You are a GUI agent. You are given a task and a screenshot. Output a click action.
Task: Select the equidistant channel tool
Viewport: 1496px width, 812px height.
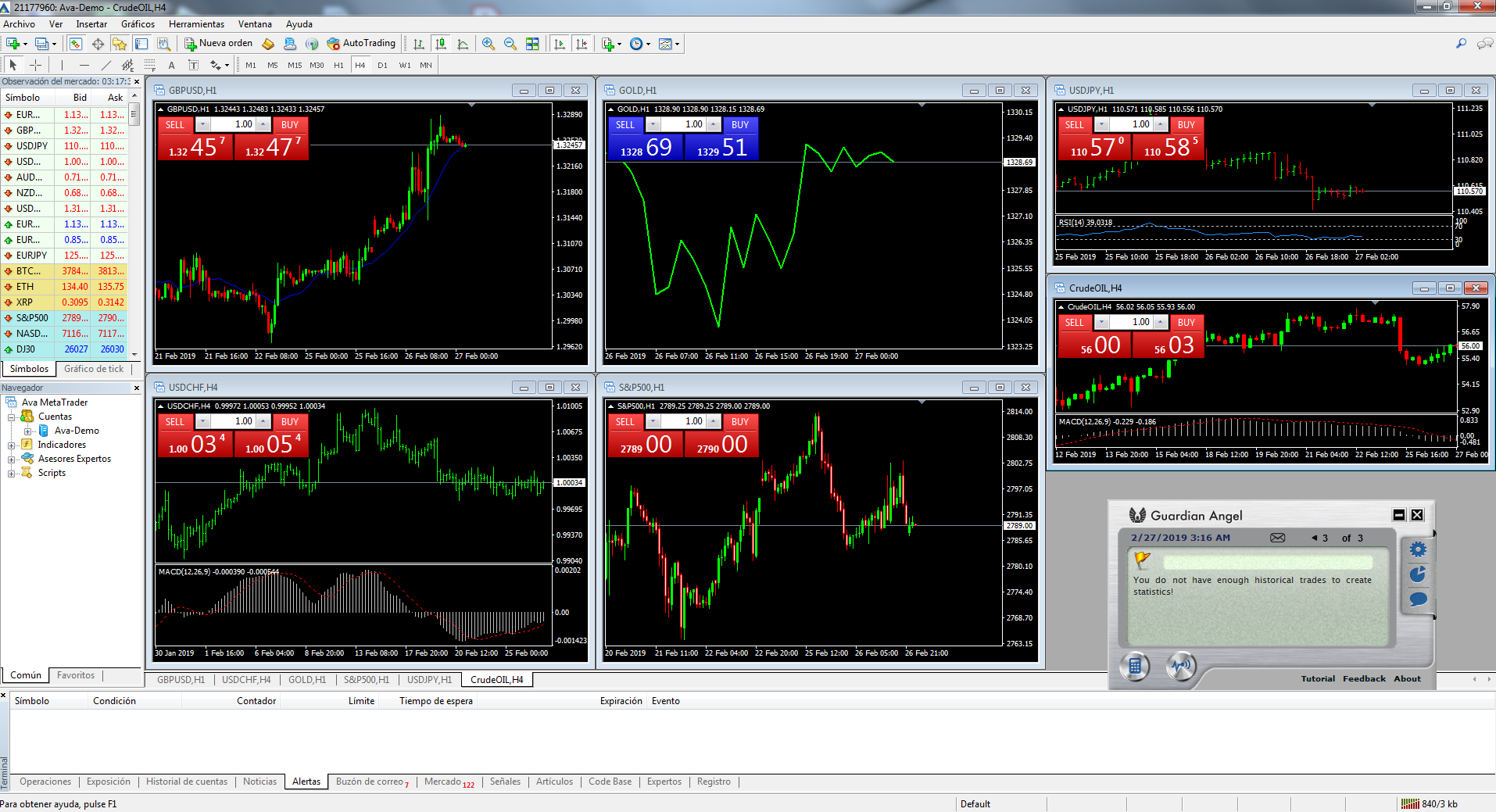coord(127,65)
